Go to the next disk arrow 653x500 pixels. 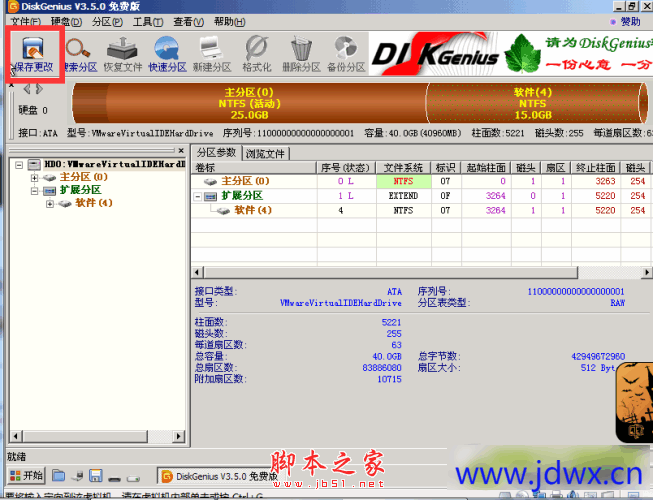39,89
